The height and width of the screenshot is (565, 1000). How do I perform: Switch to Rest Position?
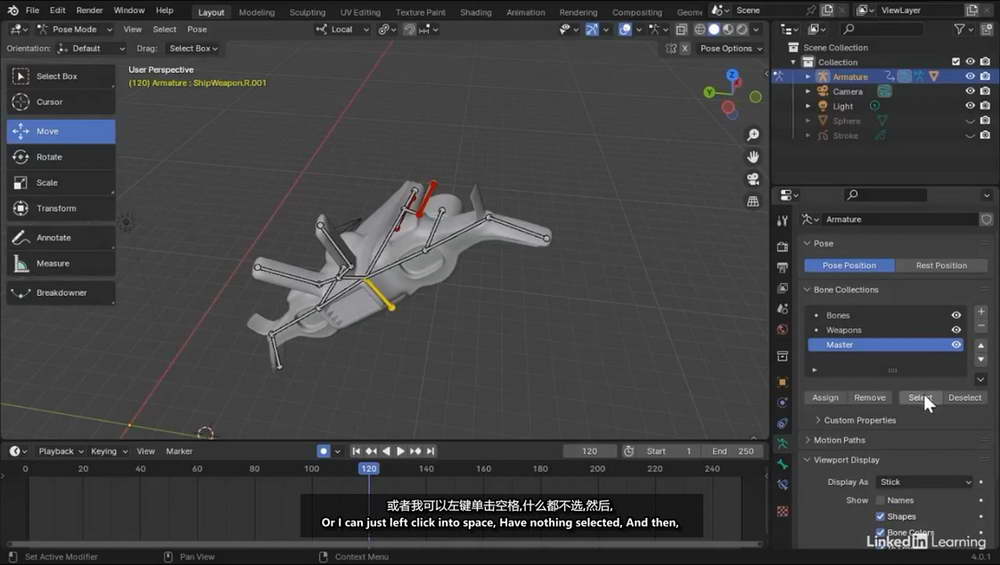(941, 266)
